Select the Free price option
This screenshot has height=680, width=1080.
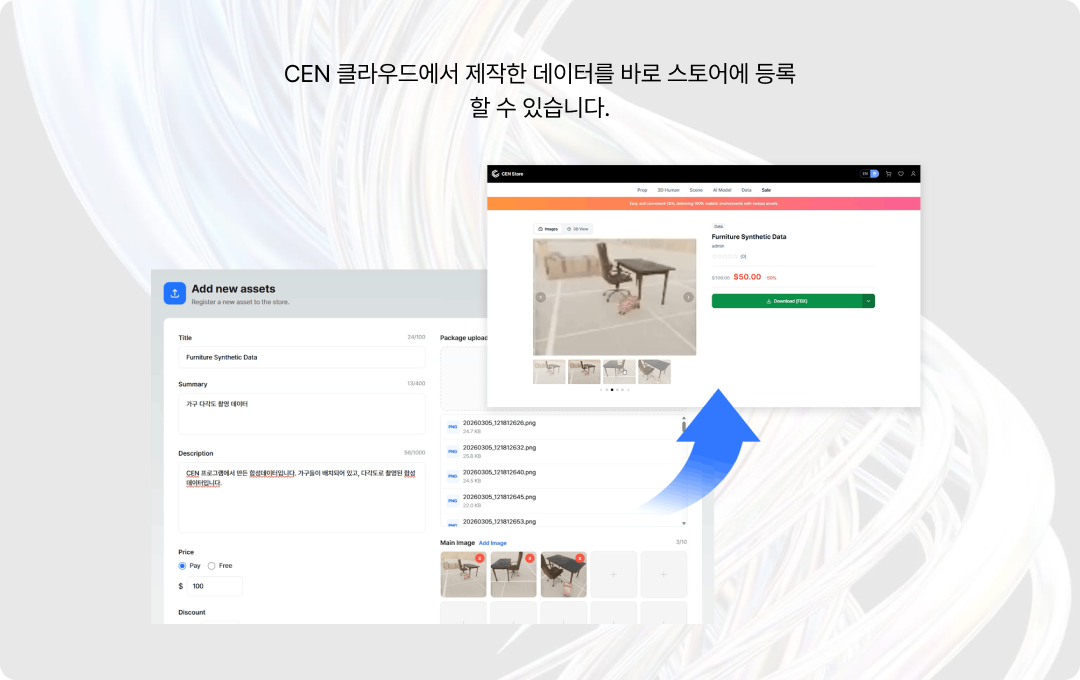[211, 566]
